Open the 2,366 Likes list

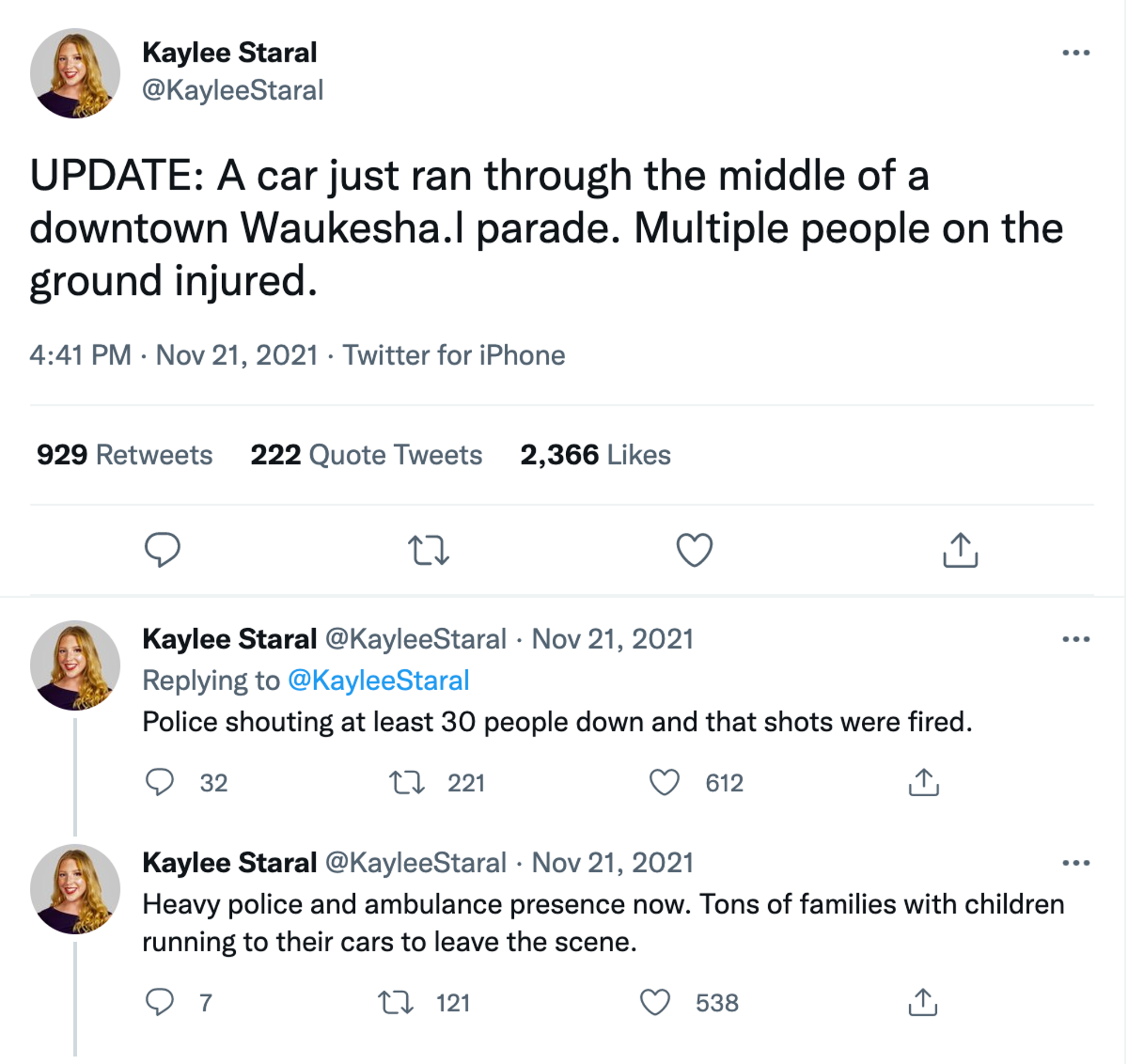[x=594, y=454]
